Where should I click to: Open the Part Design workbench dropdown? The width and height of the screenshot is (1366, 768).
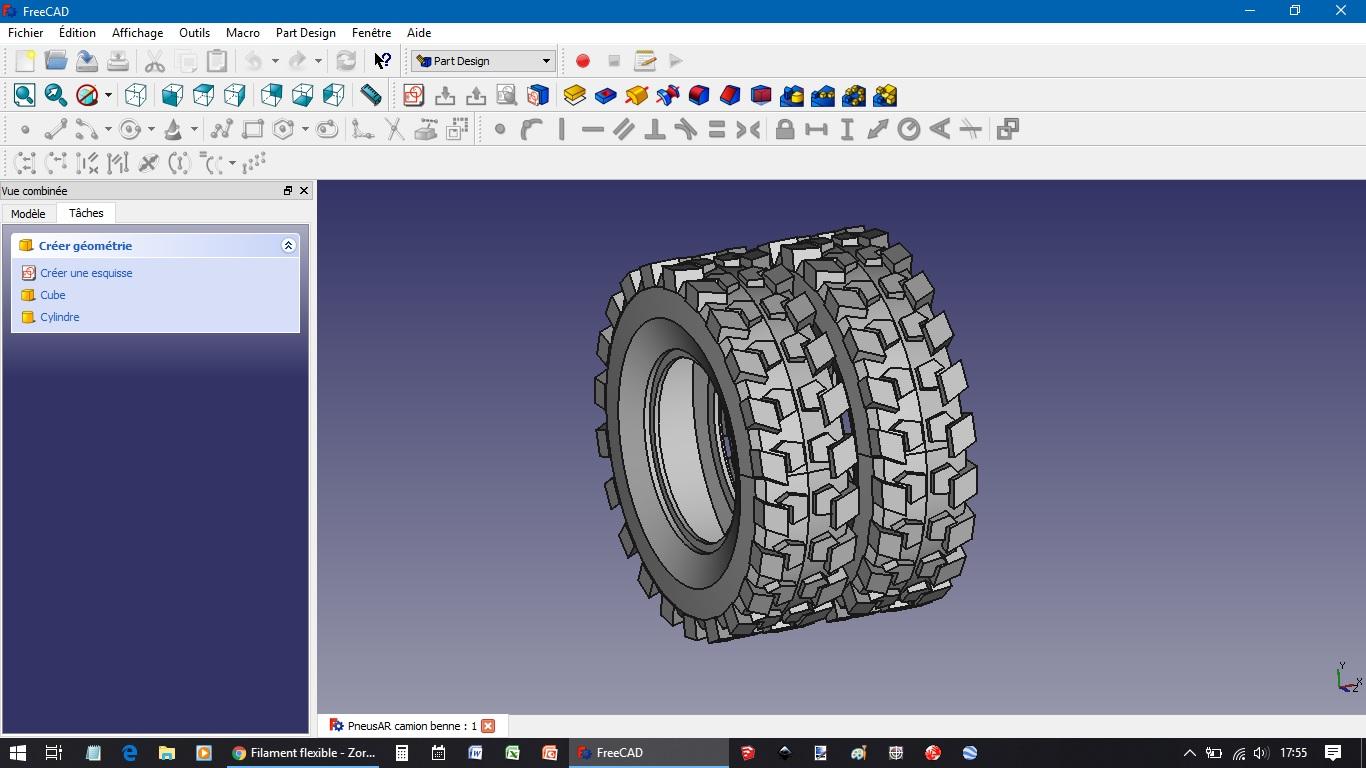click(x=483, y=61)
